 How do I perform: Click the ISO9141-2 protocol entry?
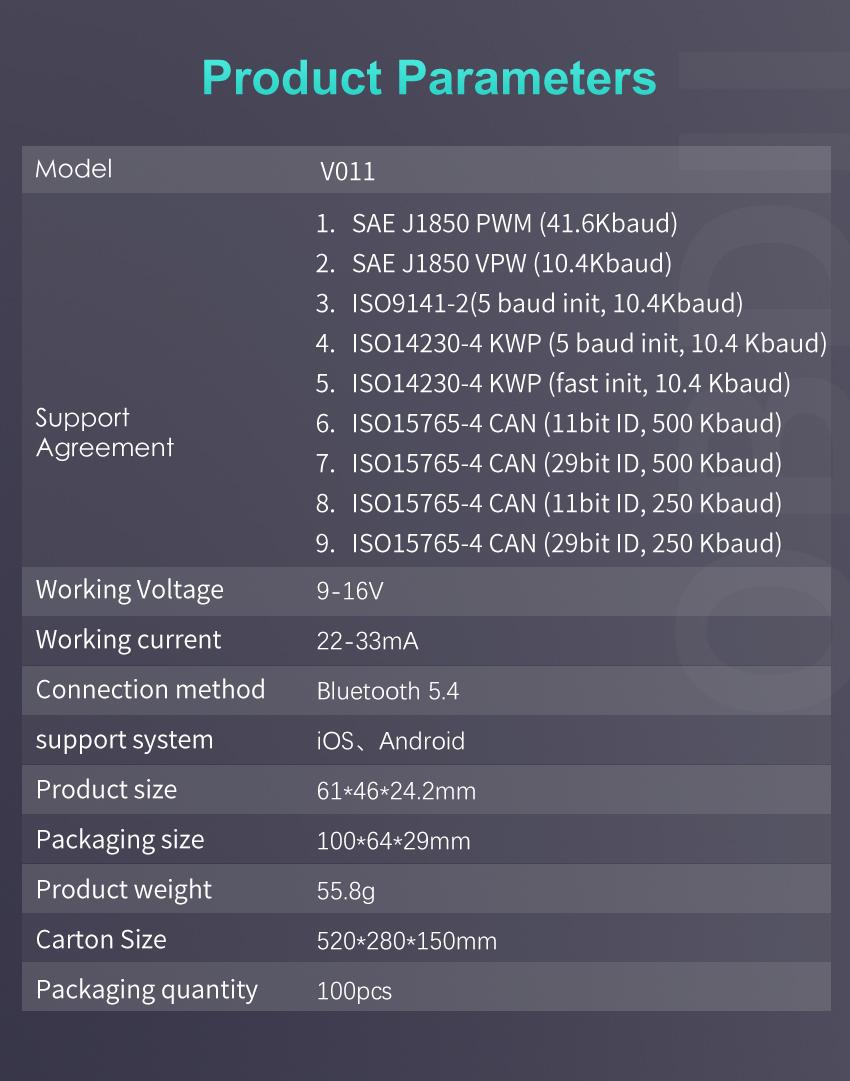tap(529, 303)
